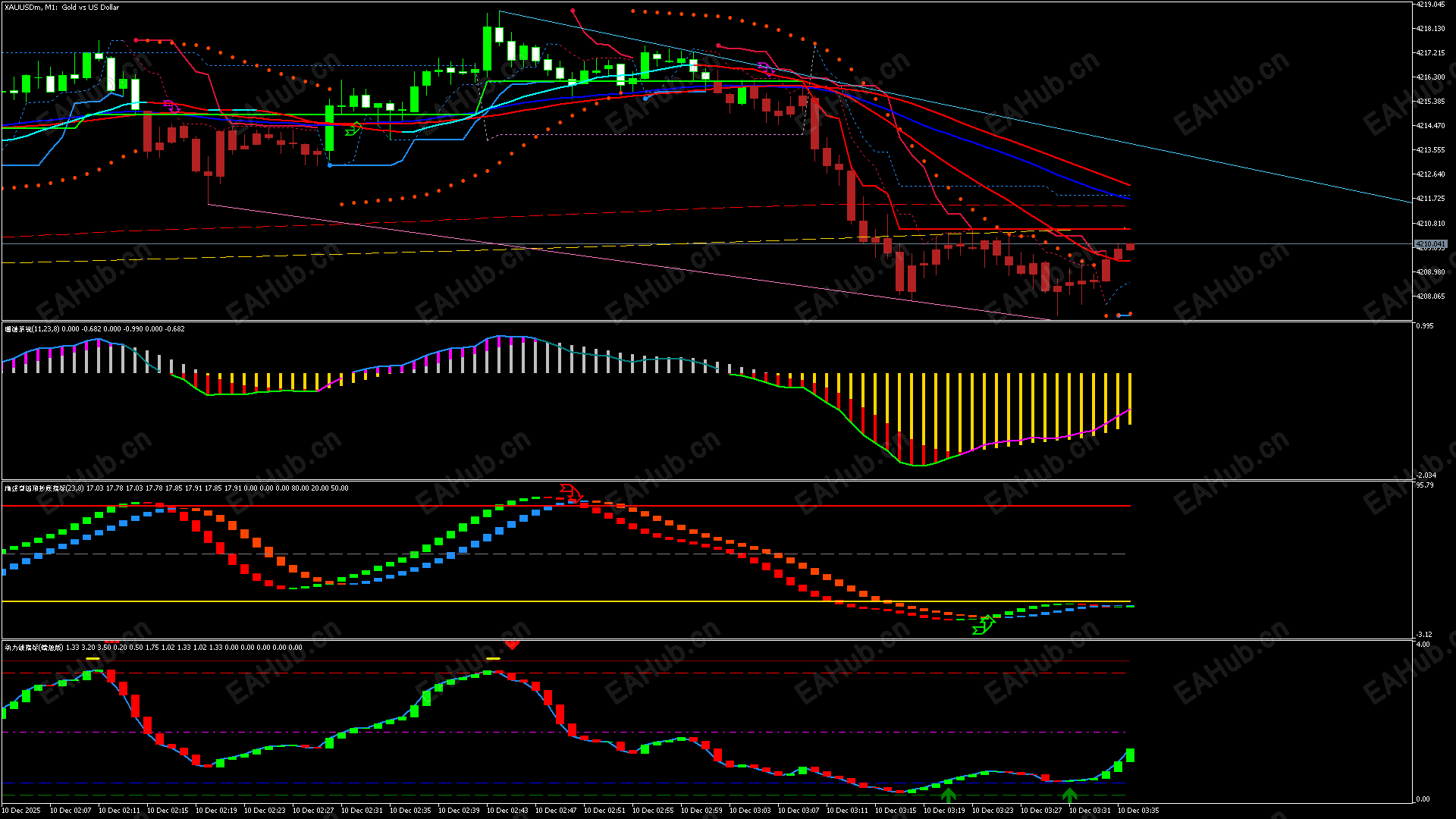The image size is (1456, 819).
Task: Click the 4219.045 price scale label
Action: pyautogui.click(x=1430, y=5)
